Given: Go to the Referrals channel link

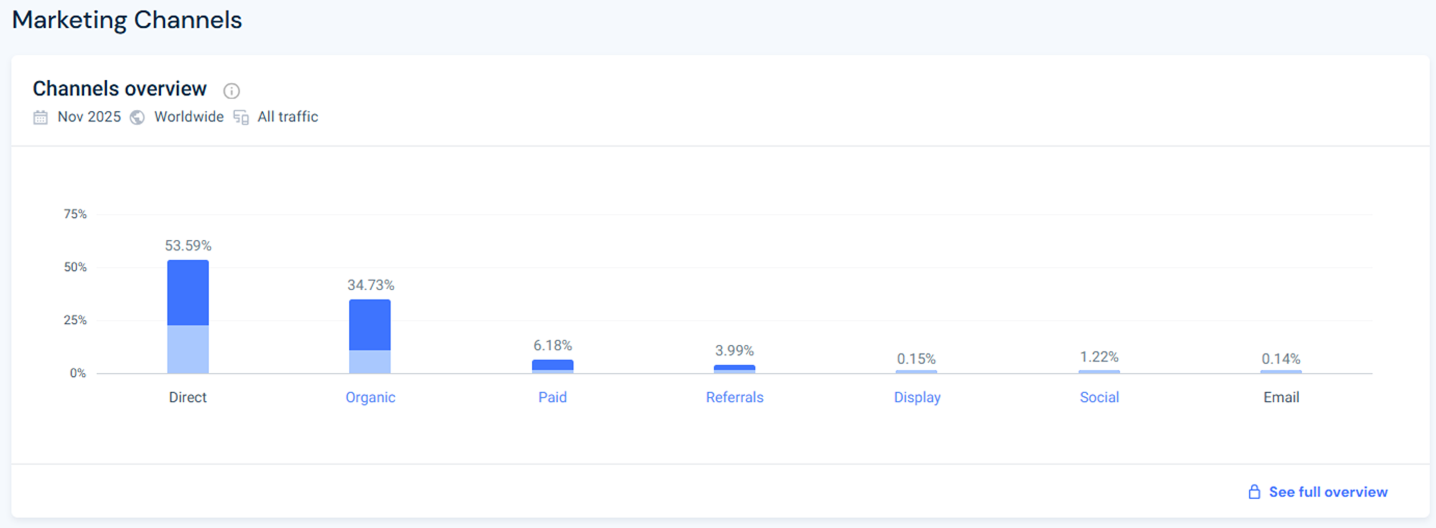Looking at the screenshot, I should coord(734,397).
